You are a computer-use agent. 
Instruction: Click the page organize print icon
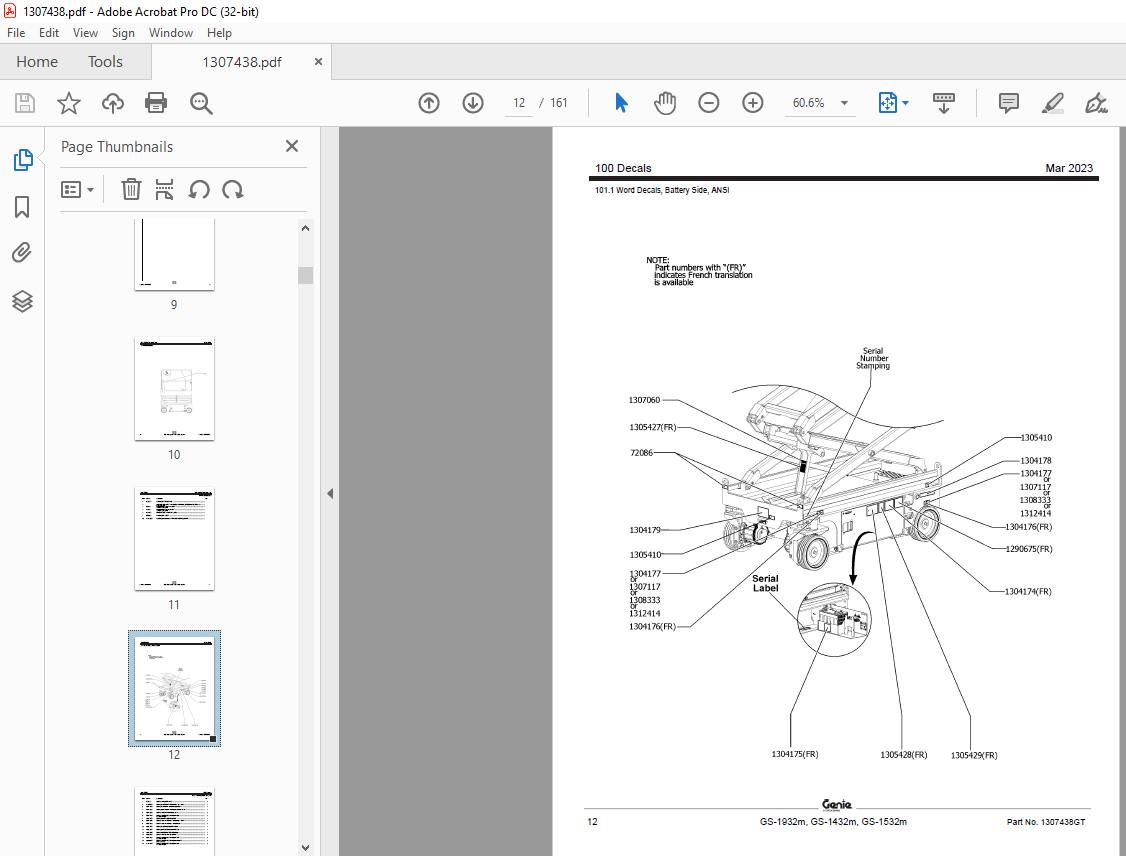point(164,190)
